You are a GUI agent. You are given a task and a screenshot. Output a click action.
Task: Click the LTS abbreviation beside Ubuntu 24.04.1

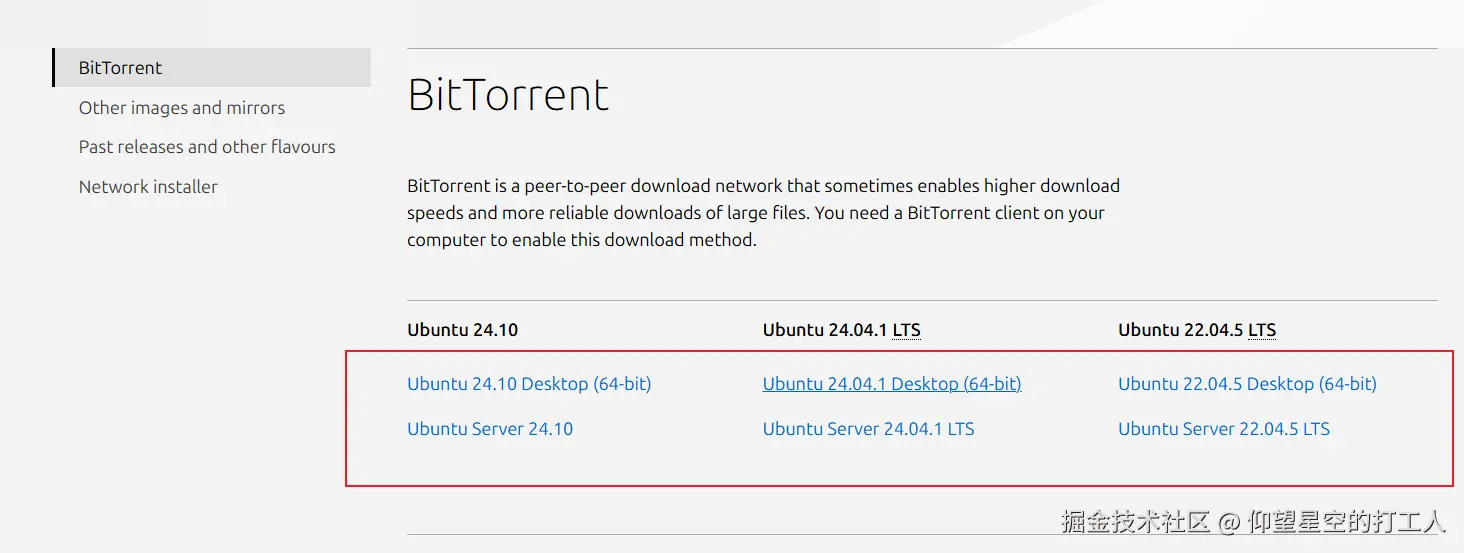pos(906,330)
